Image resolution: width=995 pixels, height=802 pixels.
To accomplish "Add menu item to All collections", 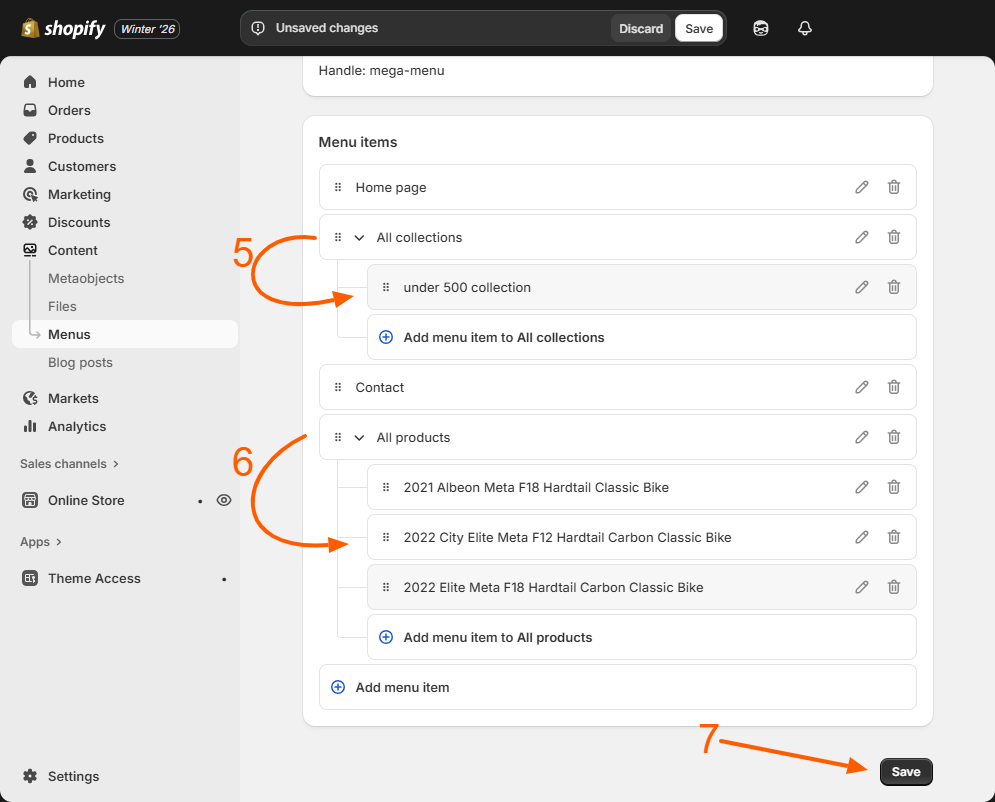I will click(x=642, y=337).
